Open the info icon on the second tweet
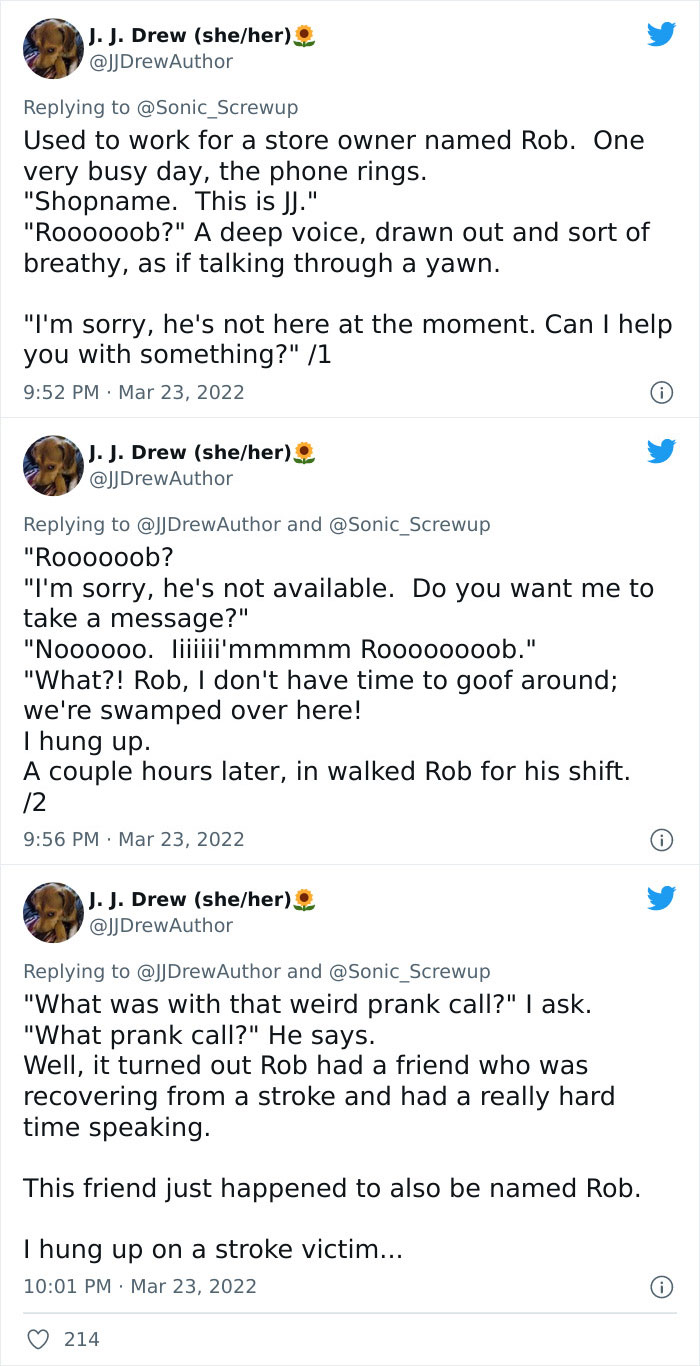 (x=662, y=839)
